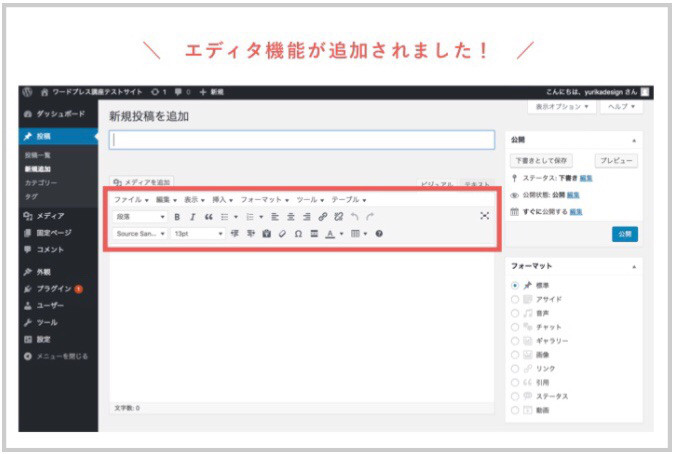Viewport: 675px width, 454px height.
Task: Align text right
Action: pyautogui.click(x=307, y=217)
